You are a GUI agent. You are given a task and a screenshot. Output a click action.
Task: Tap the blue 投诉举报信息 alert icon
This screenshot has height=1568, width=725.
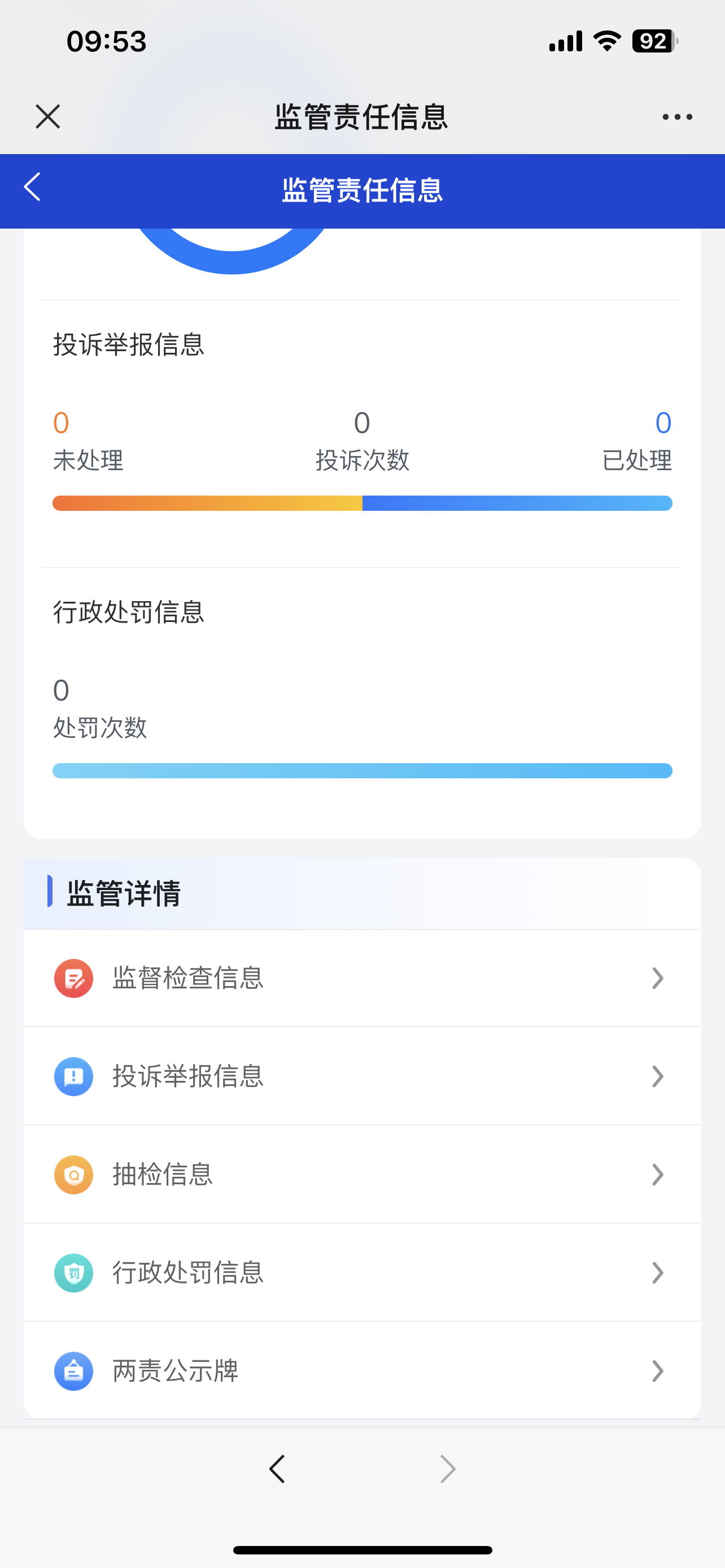point(73,1076)
